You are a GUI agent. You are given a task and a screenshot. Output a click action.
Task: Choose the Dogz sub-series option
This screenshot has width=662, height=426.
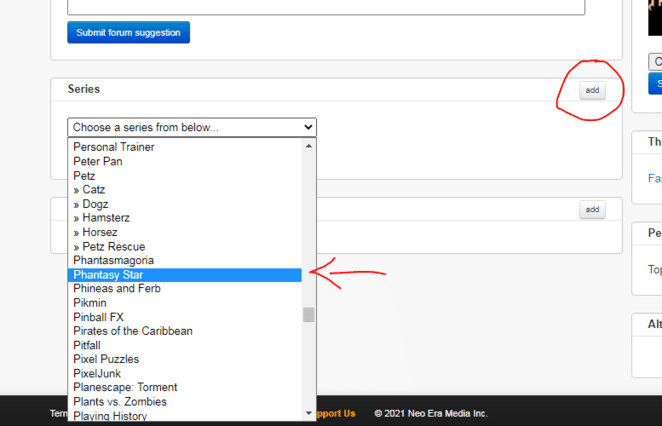(x=184, y=204)
